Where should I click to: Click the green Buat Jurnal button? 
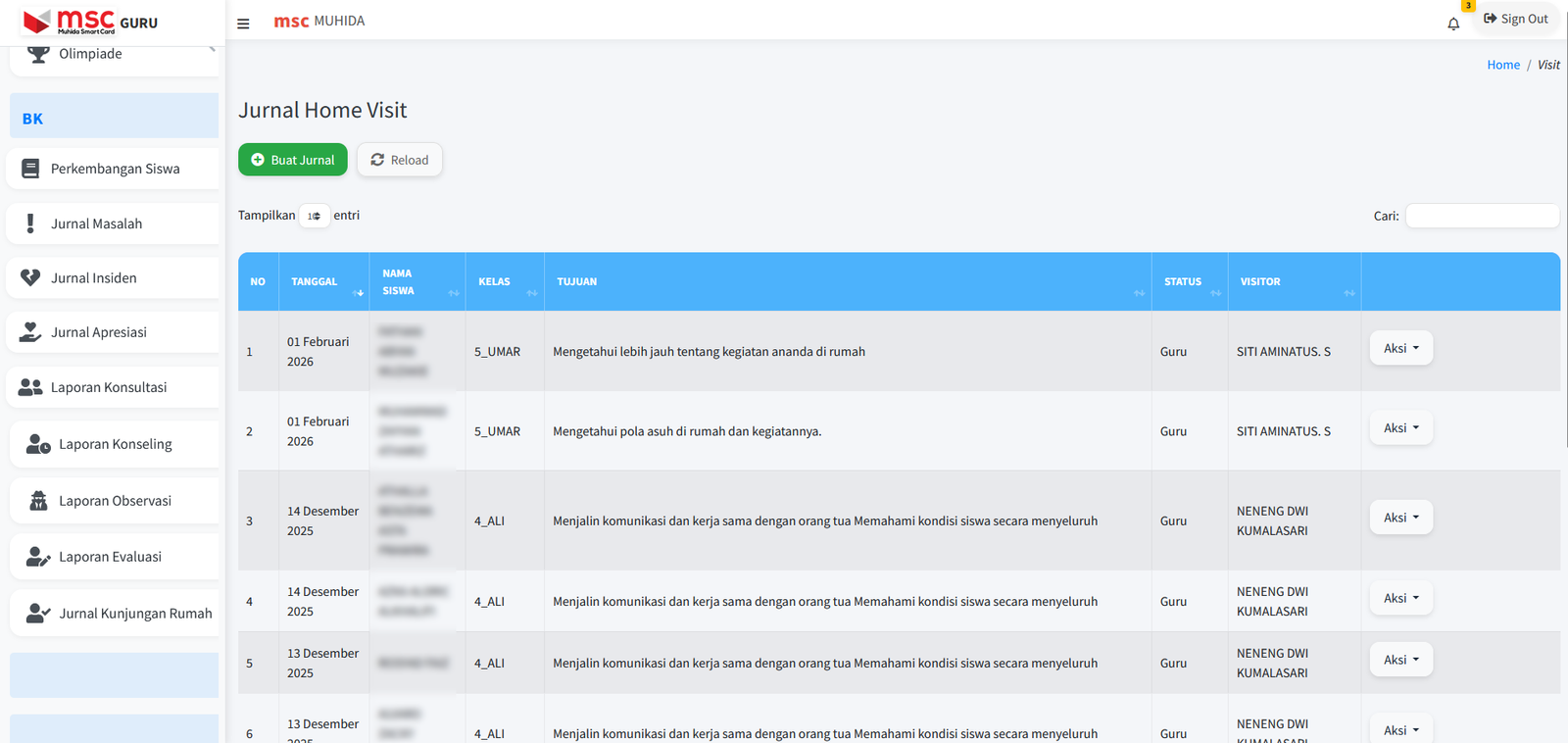pos(292,160)
